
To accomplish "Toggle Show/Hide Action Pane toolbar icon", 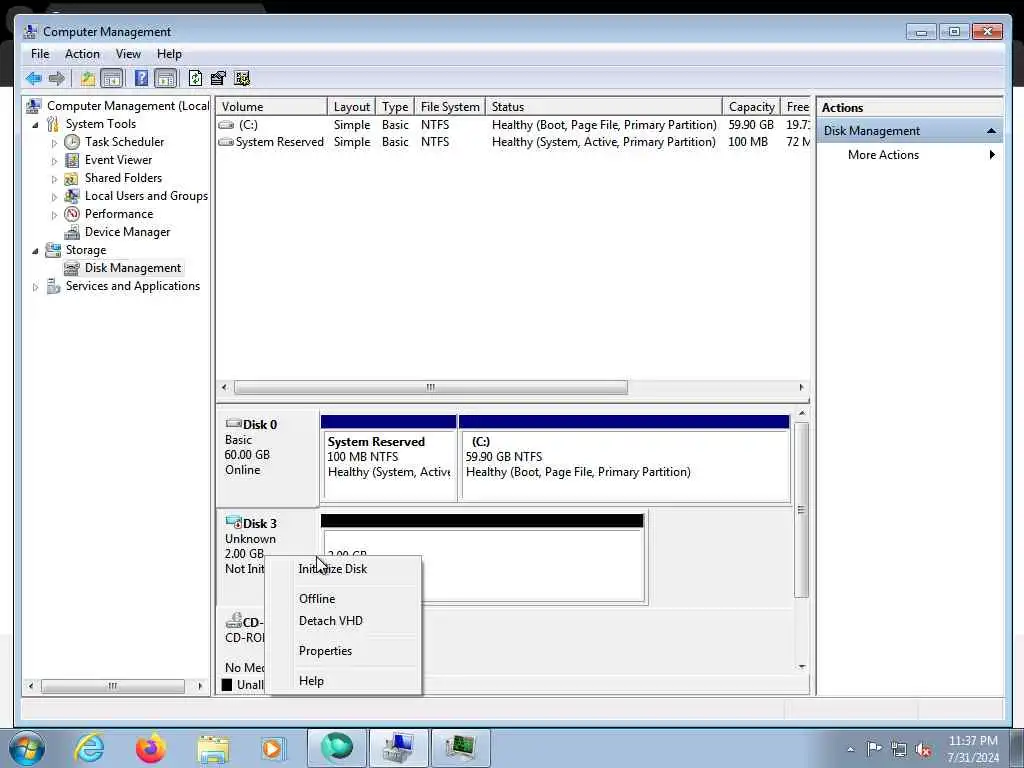I will (166, 79).
